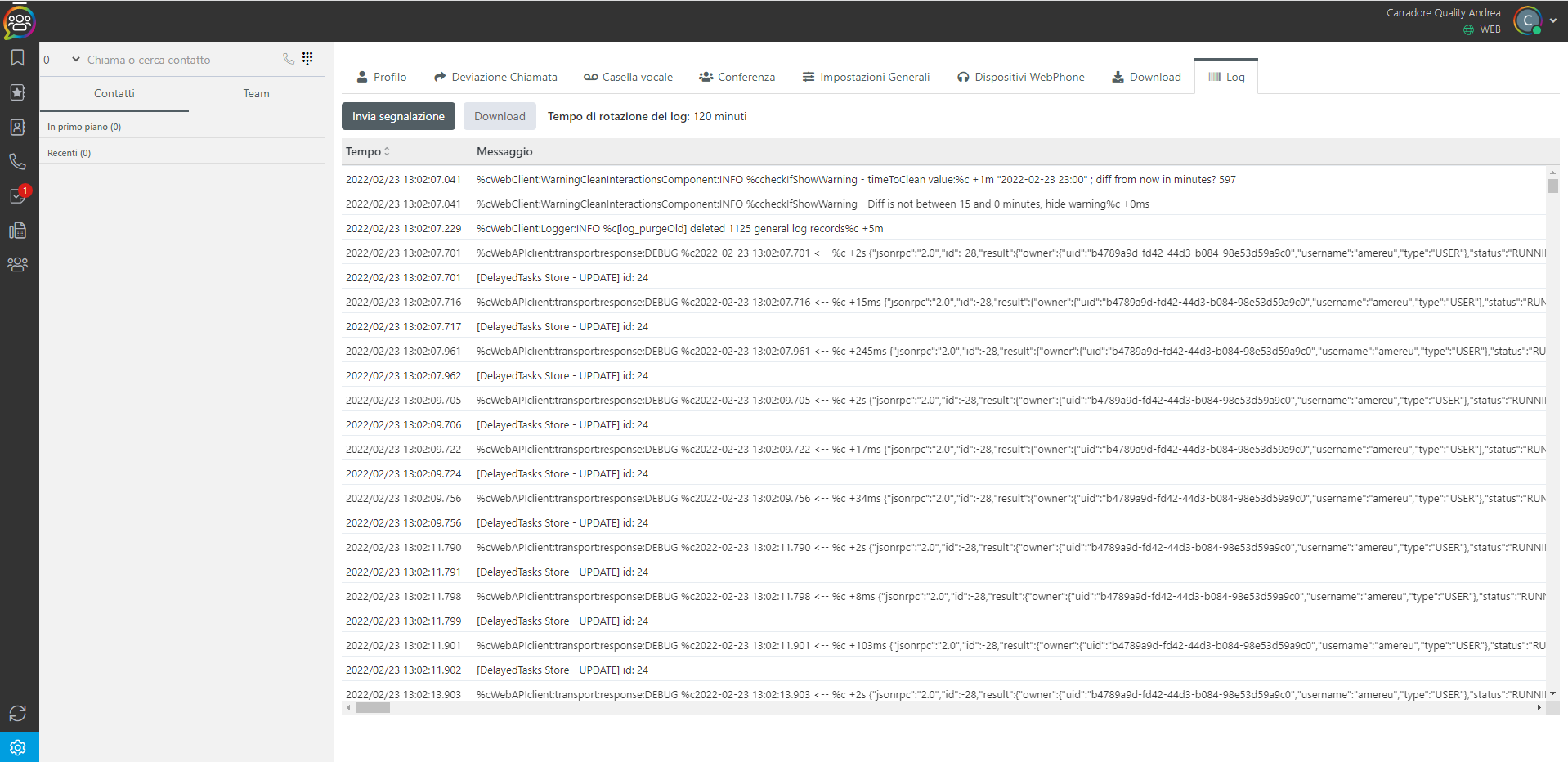This screenshot has width=1568, height=762.
Task: Open the groups people sidebar icon
Action: (x=17, y=264)
